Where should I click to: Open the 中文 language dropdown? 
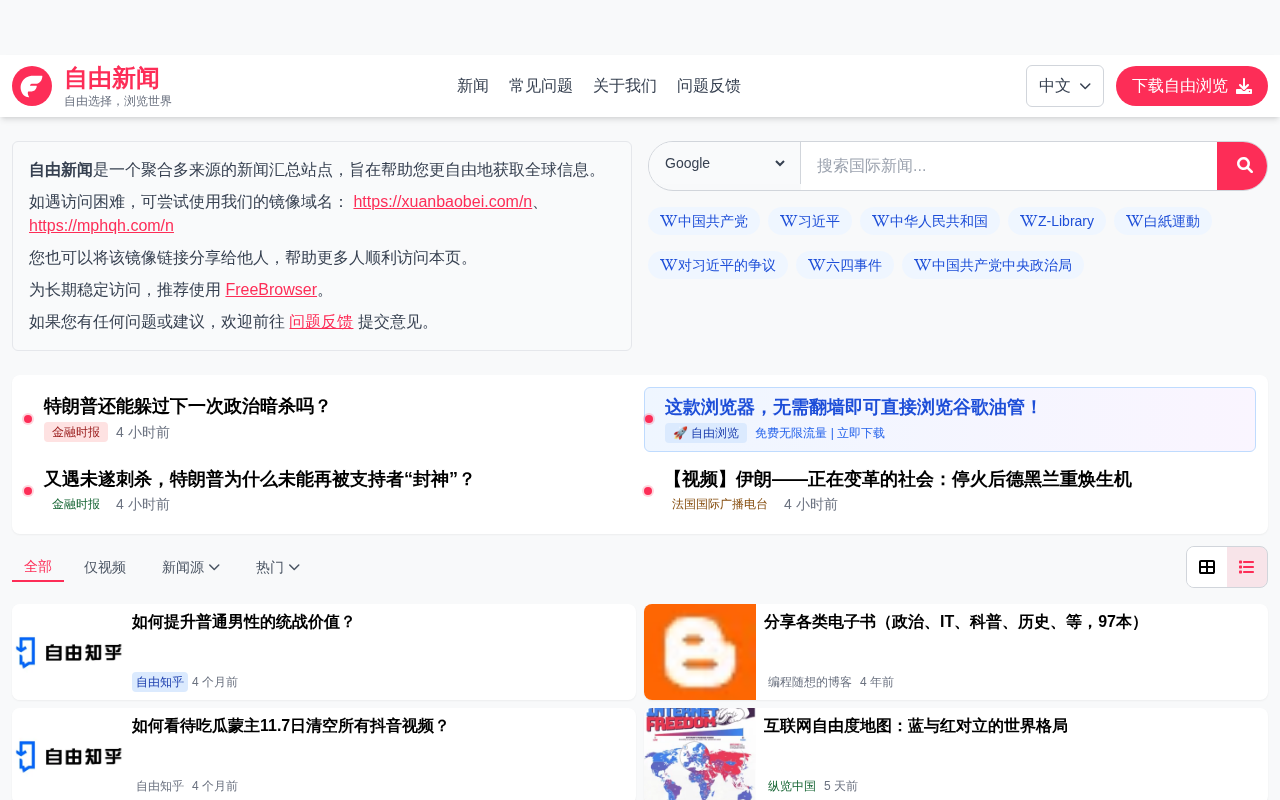pyautogui.click(x=1064, y=86)
